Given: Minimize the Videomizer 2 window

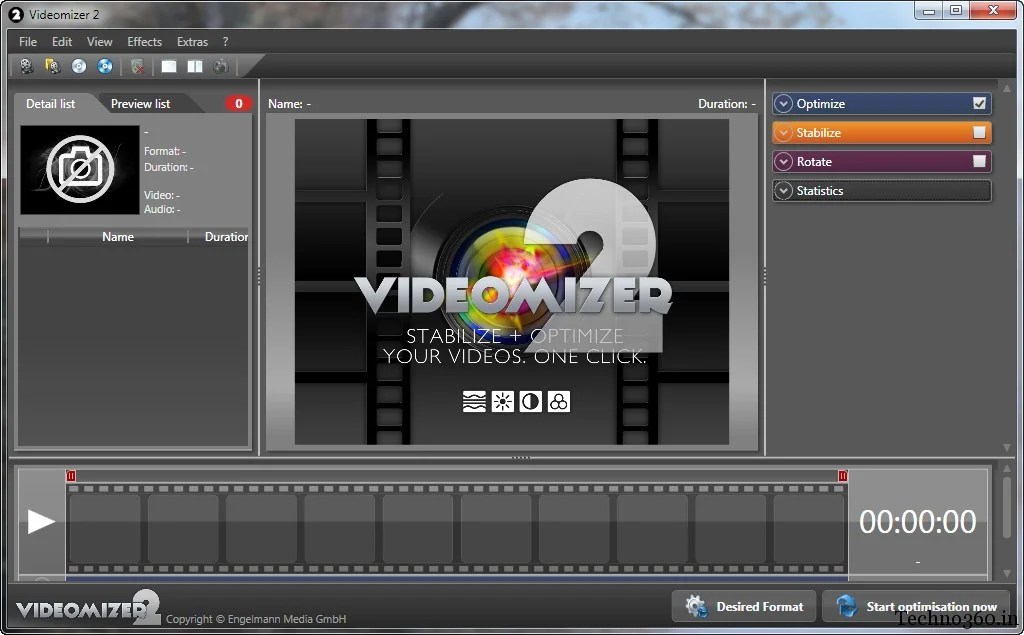Looking at the screenshot, I should 929,11.
